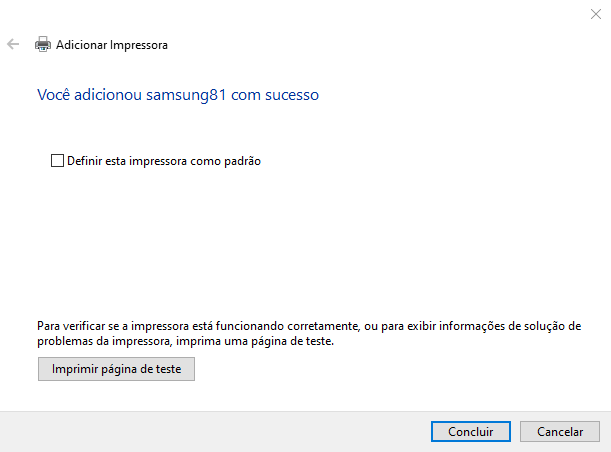Click the "Definir esta impressora como padrão" label
Viewport: 611px width, 452px height.
click(164, 160)
